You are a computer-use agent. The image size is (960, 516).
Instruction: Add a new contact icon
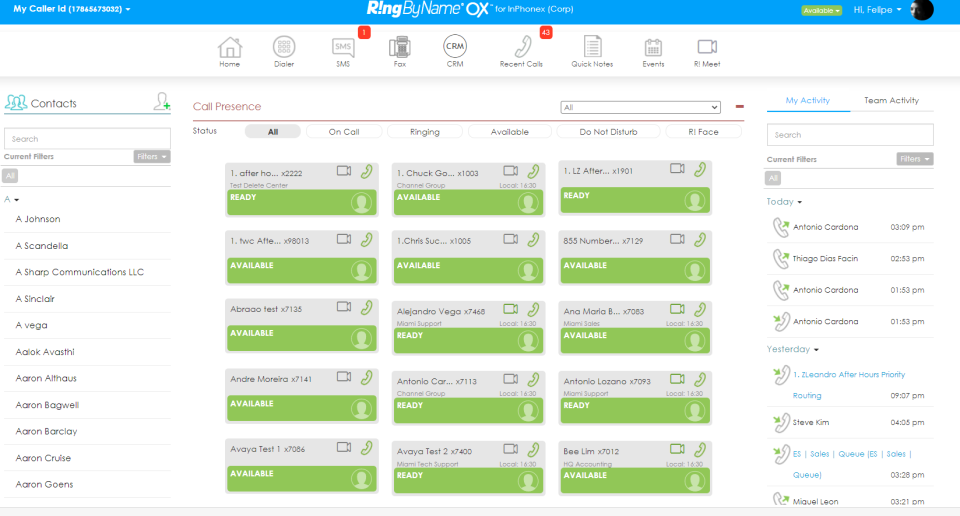[x=162, y=101]
